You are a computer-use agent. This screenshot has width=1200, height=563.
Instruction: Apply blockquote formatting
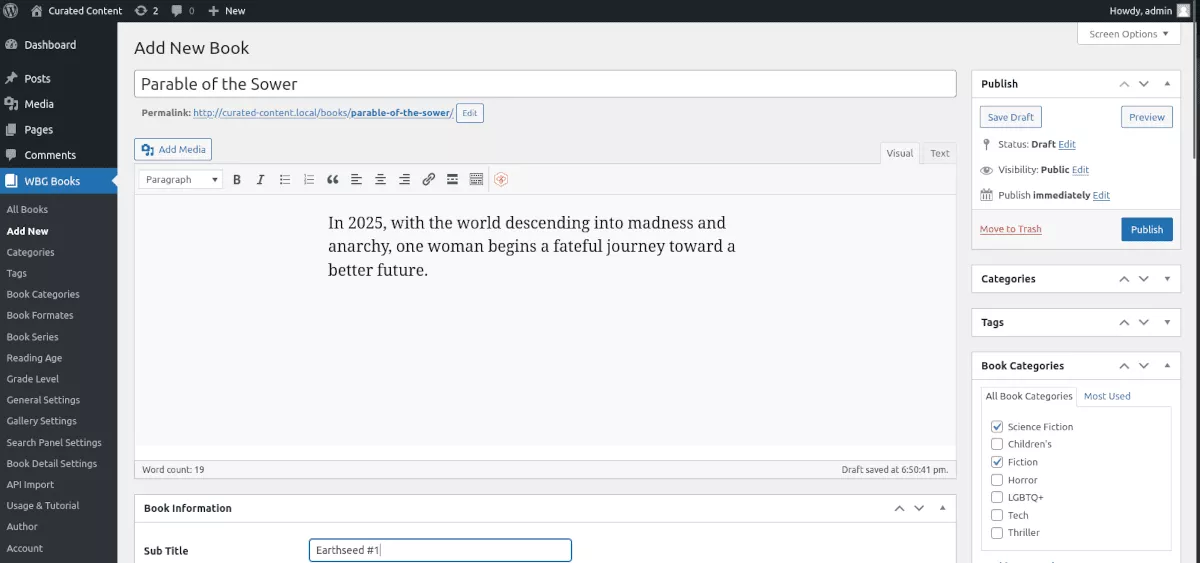333,180
